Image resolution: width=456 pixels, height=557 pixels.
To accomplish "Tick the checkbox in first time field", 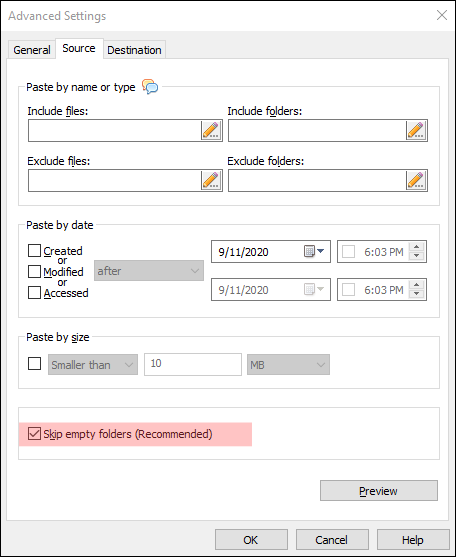I will 348,252.
